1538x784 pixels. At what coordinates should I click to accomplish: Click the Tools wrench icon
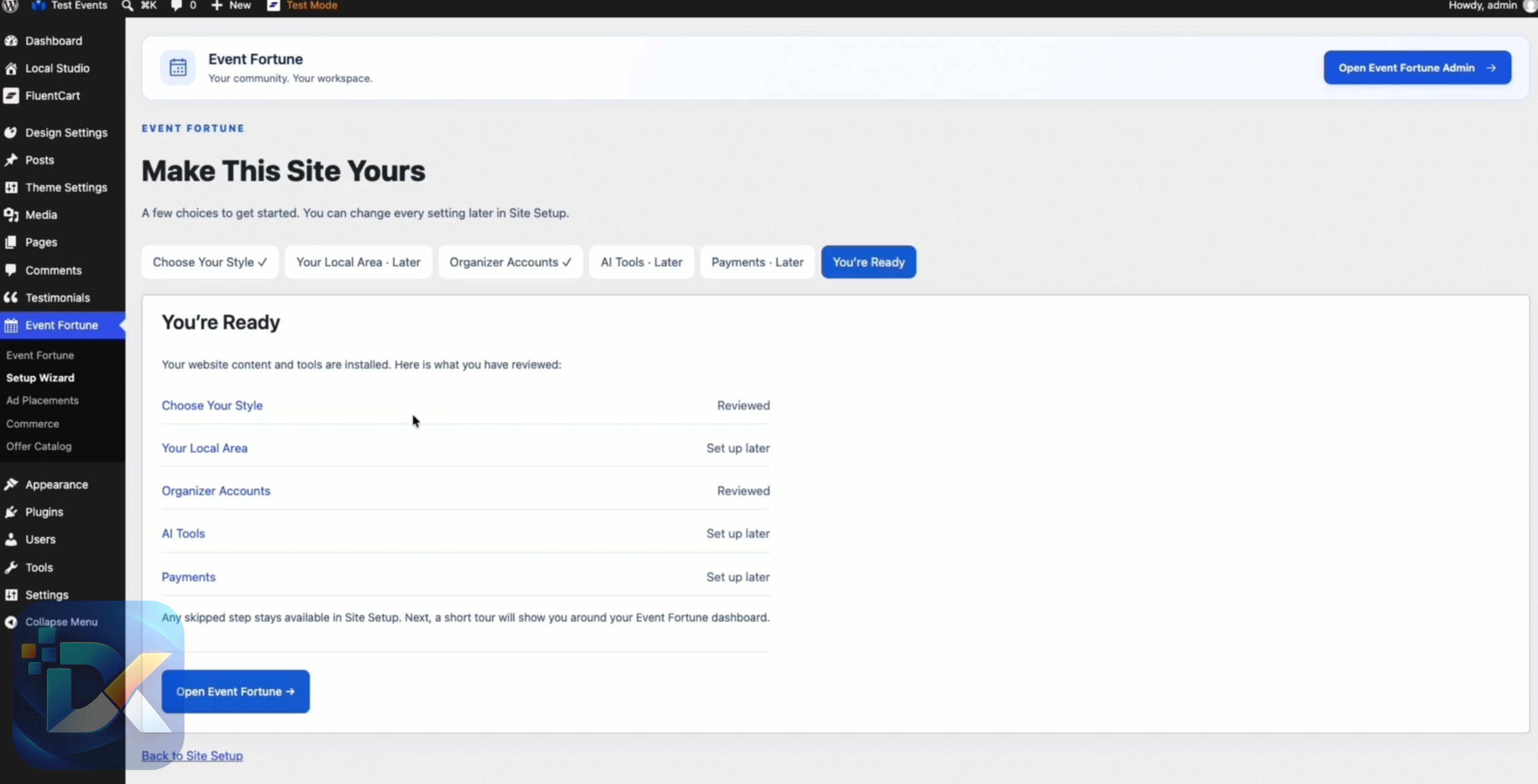pyautogui.click(x=11, y=567)
